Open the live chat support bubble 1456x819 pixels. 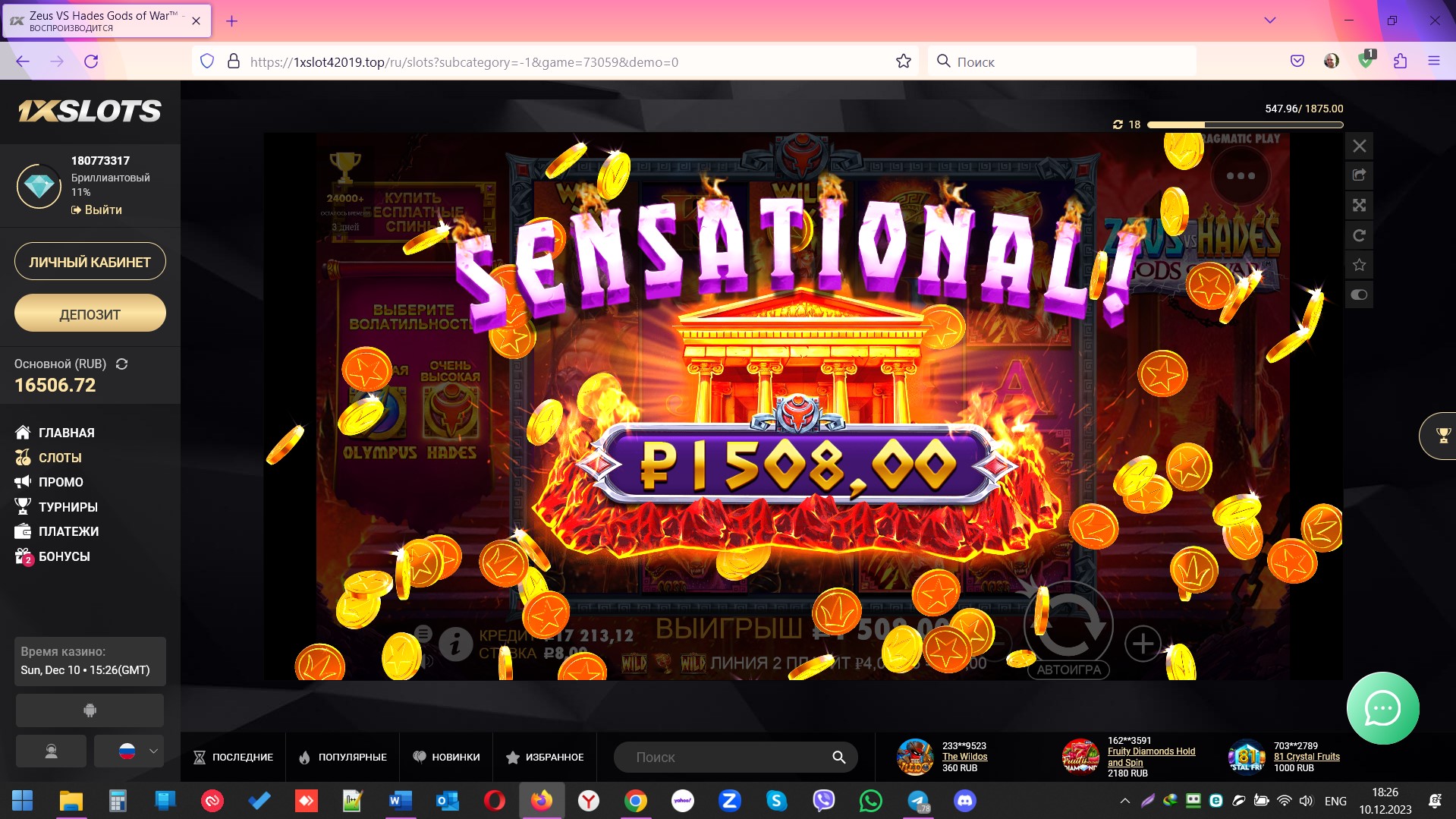(1382, 708)
